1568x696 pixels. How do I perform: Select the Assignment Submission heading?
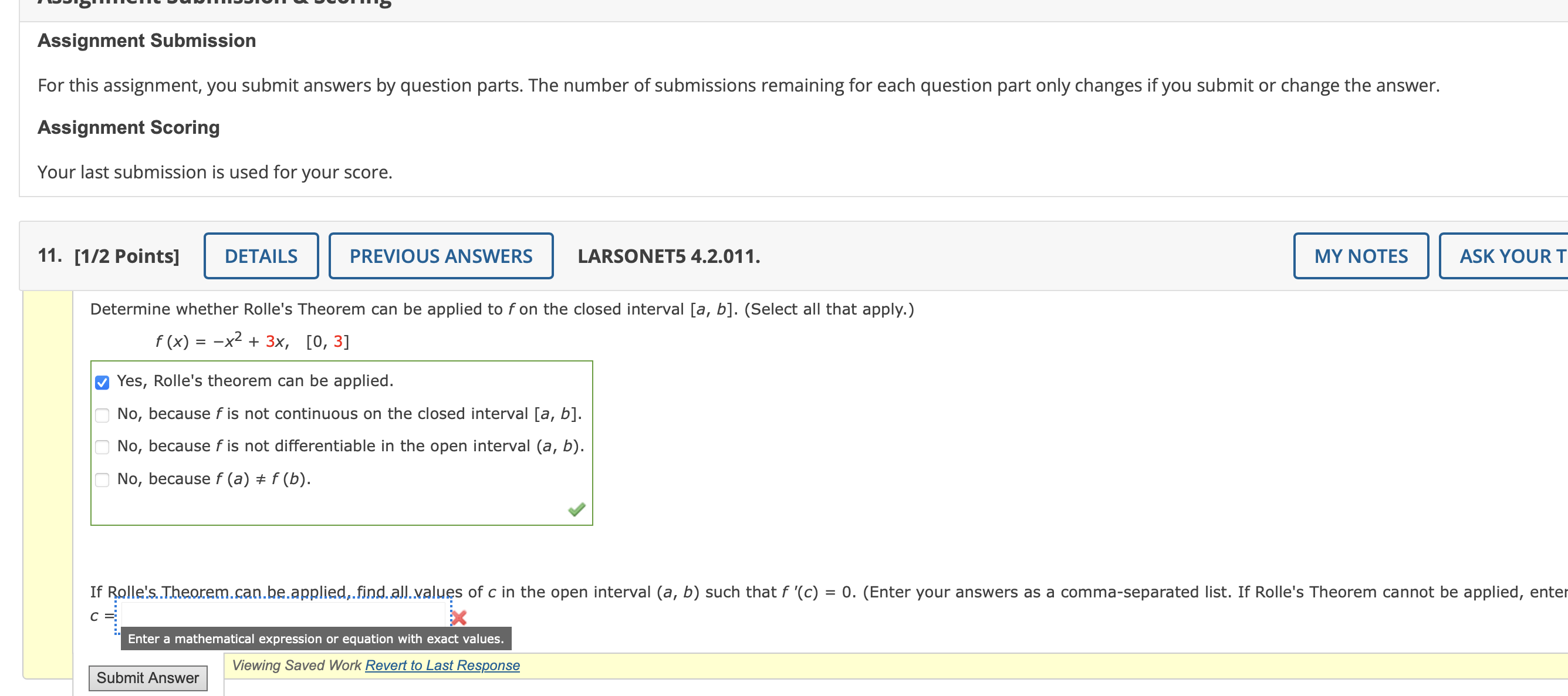(x=146, y=40)
